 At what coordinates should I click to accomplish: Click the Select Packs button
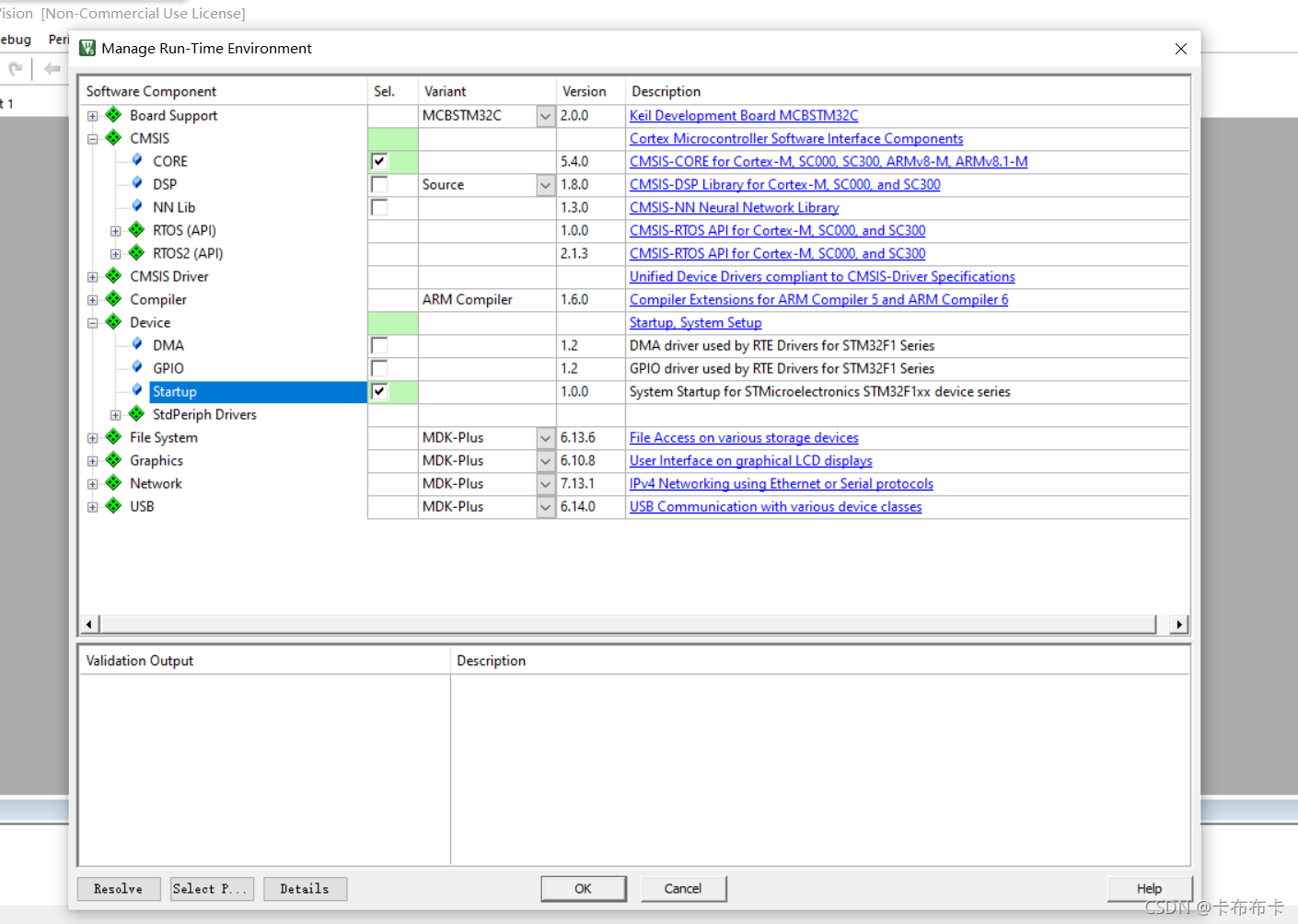pos(211,889)
